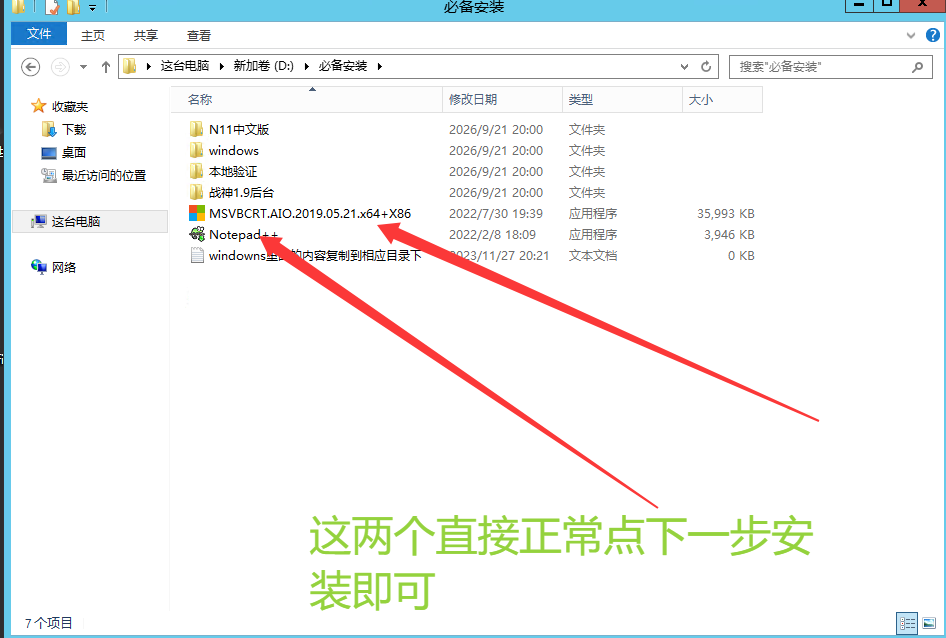
Task: Select 网络 in the navigation pane
Action: (x=64, y=267)
